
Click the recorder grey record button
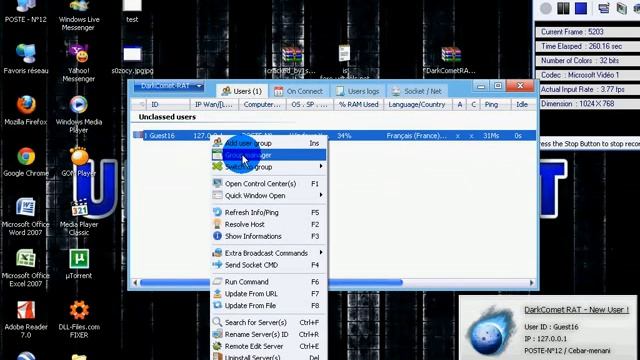[546, 8]
